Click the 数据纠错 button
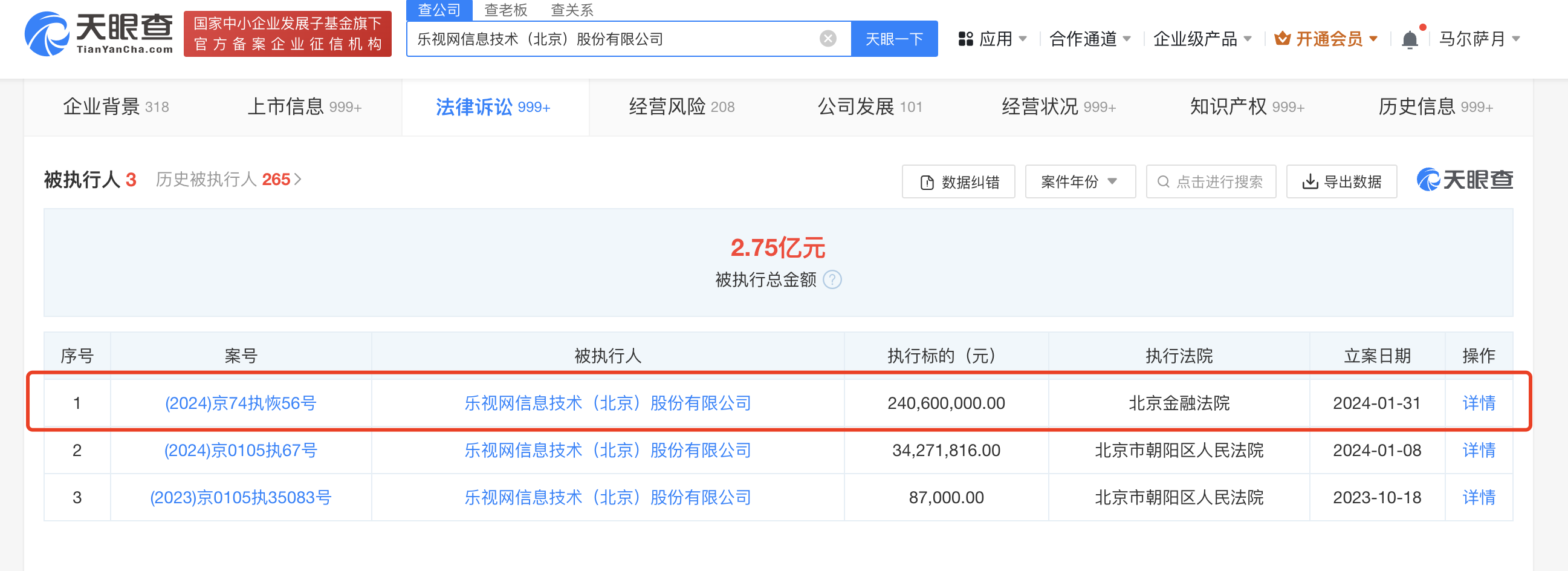The width and height of the screenshot is (1568, 571). point(958,181)
